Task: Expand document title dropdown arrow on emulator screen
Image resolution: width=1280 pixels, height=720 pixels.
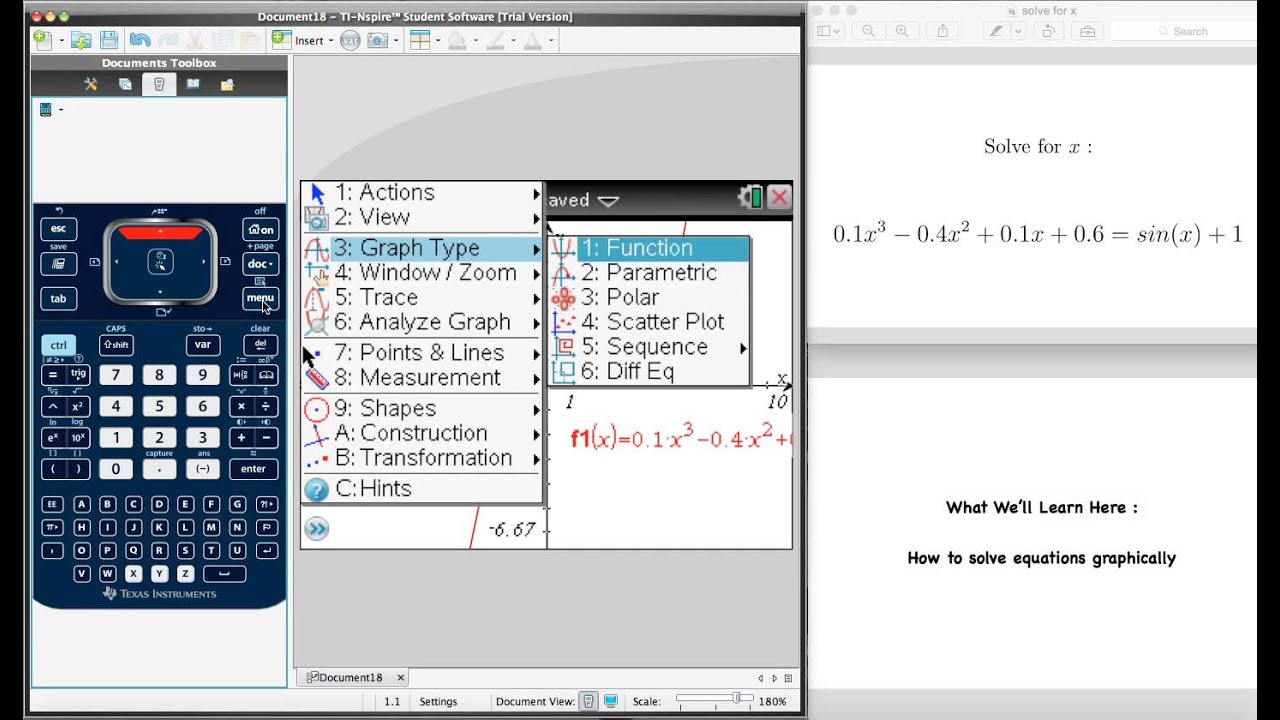Action: [x=608, y=200]
